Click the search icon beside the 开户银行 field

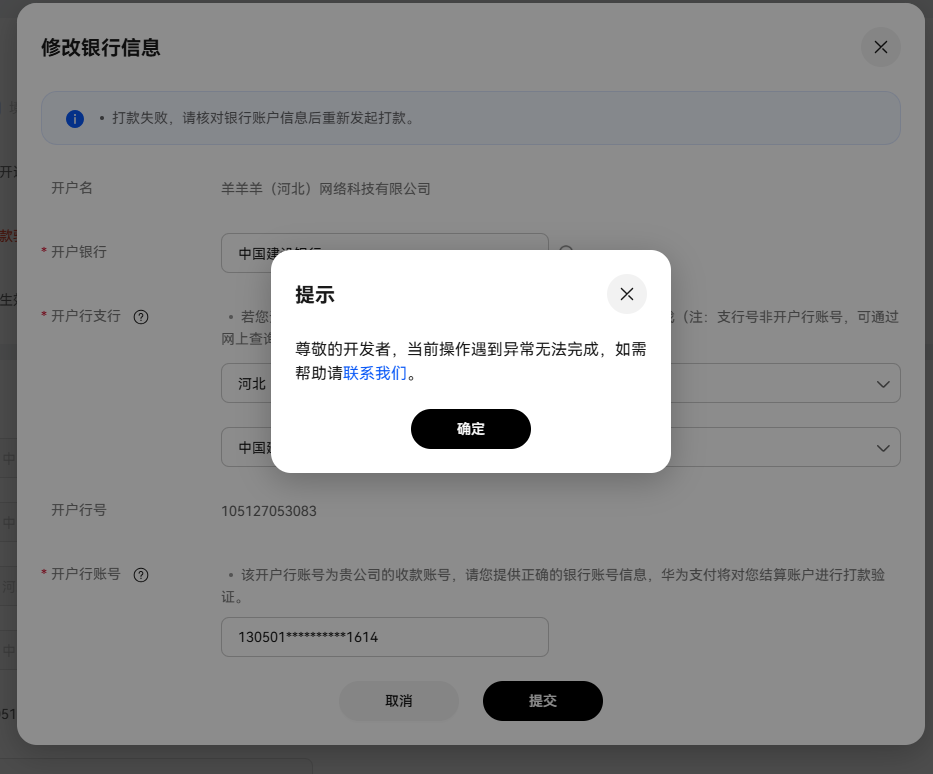(567, 253)
